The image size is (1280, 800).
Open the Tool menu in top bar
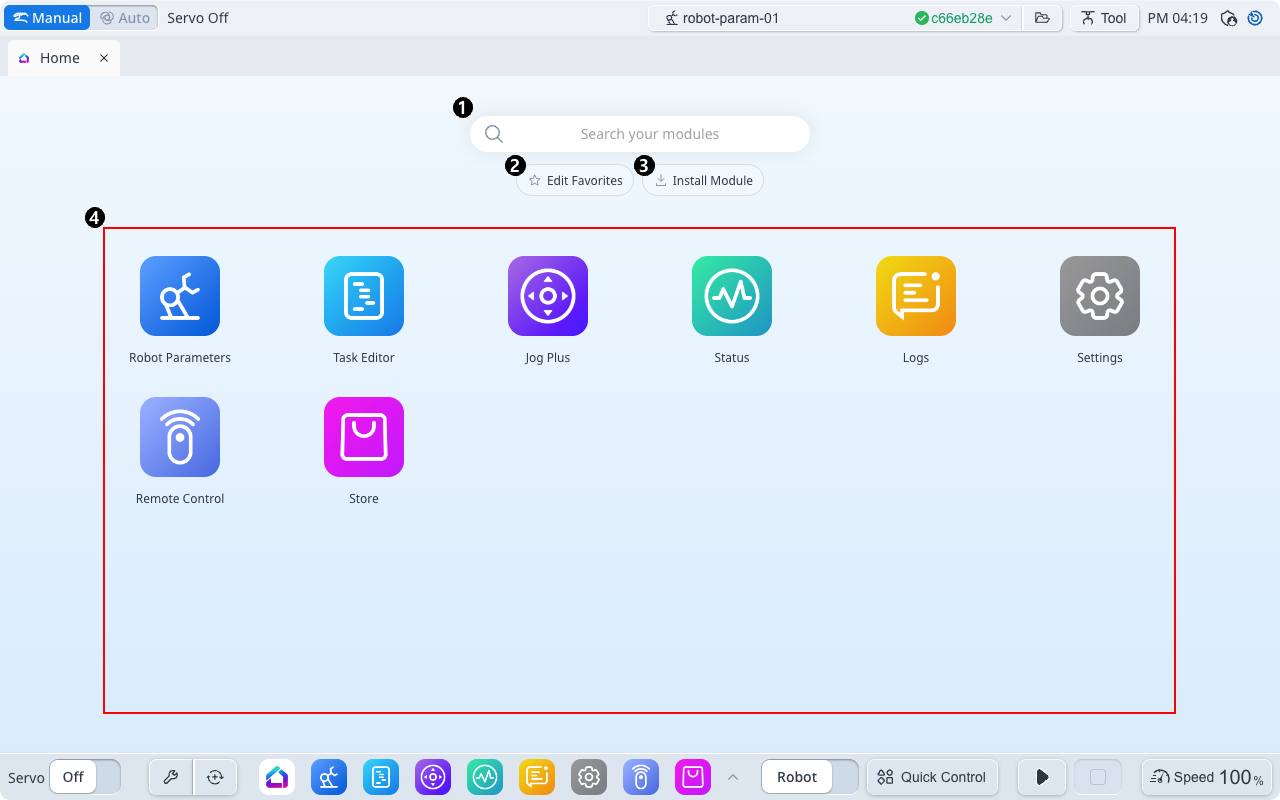(x=1104, y=18)
